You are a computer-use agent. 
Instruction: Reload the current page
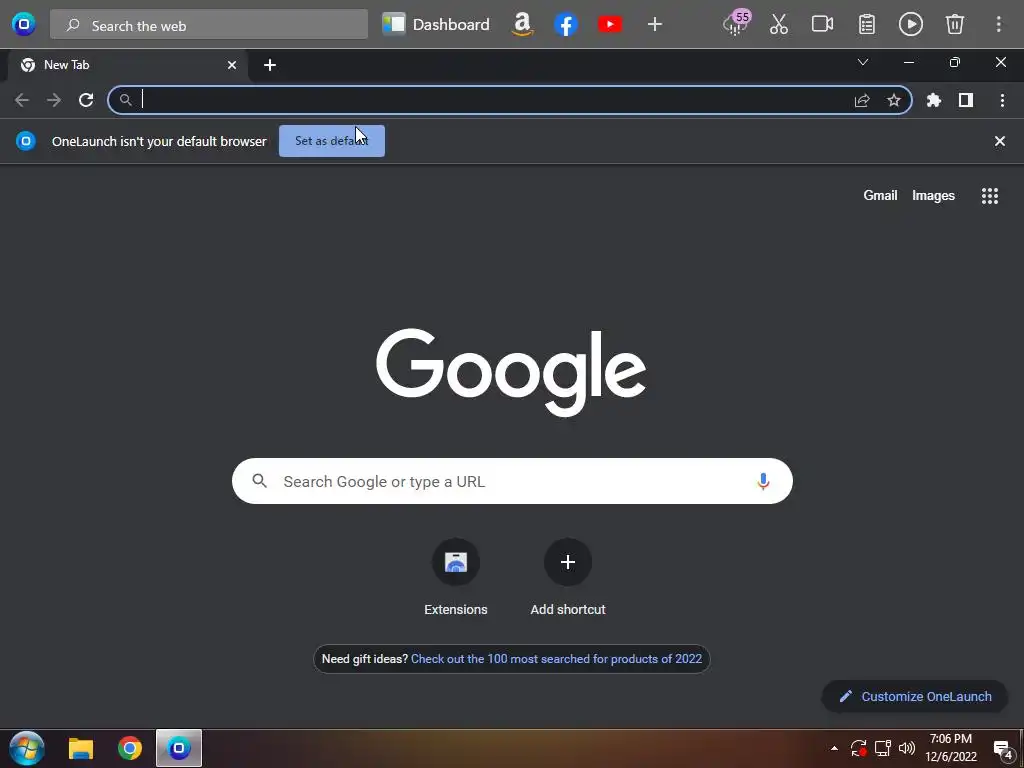tap(86, 100)
